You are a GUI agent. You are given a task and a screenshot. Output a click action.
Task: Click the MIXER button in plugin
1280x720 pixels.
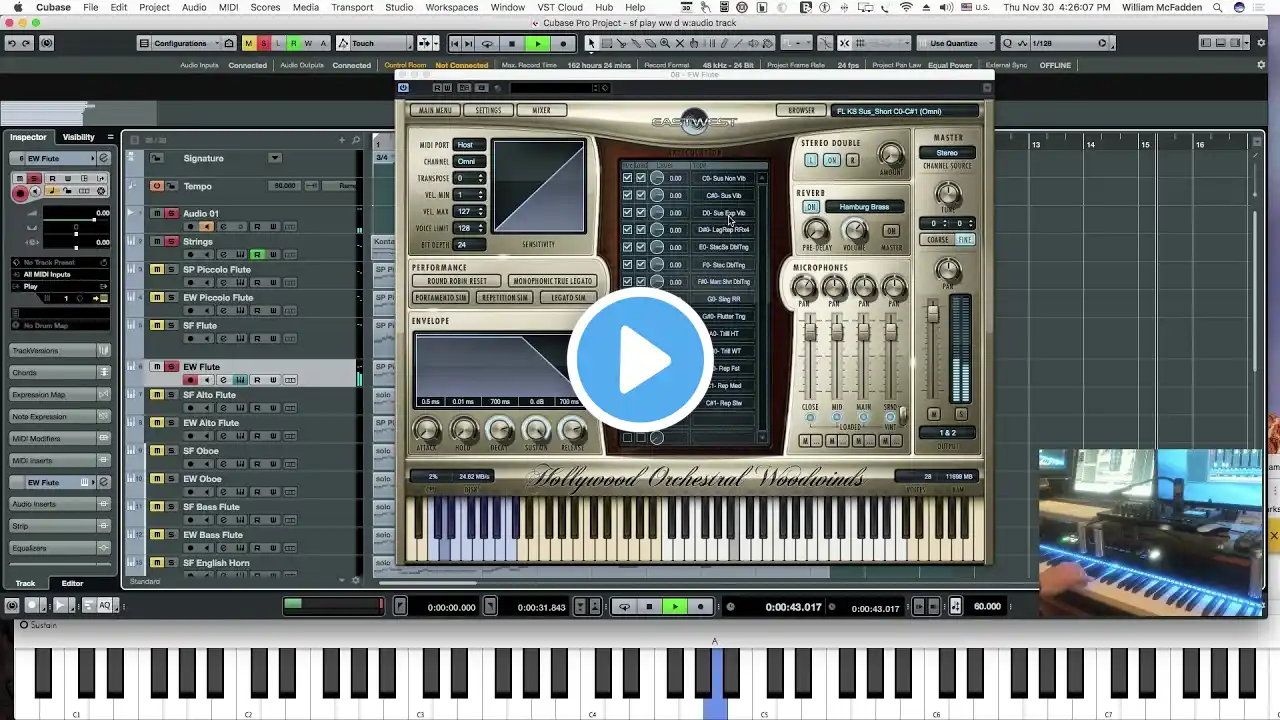tap(541, 110)
